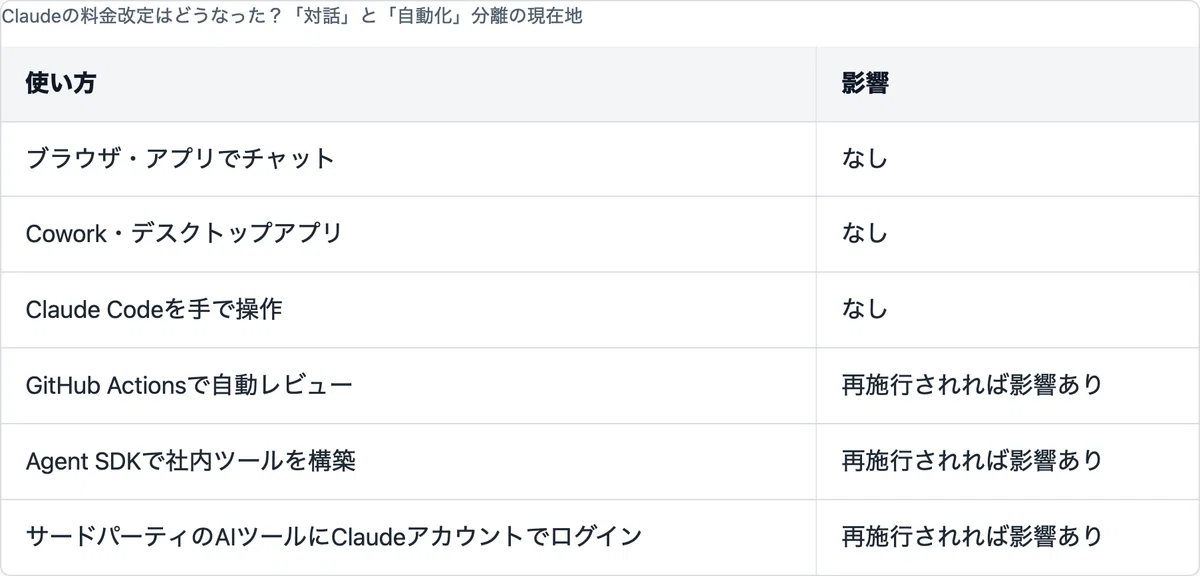Click '再施行されれば影響あり' in the Agent SDK row
The width and height of the screenshot is (1200, 576).
(972, 461)
